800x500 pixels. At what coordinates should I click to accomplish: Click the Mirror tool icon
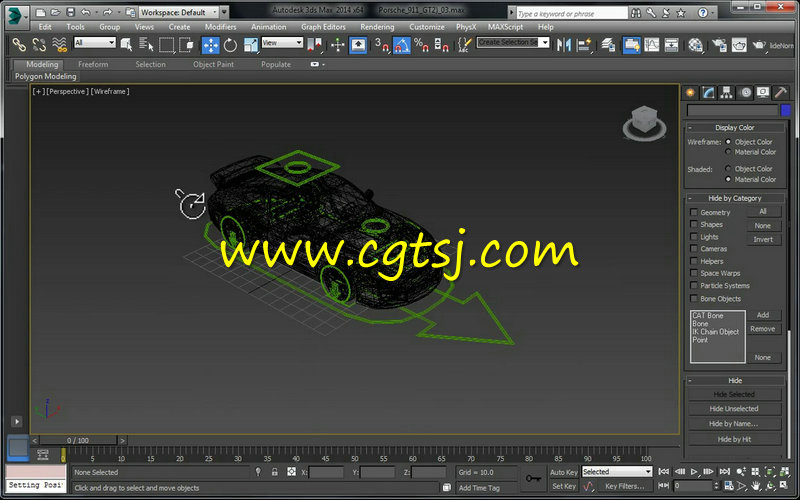pyautogui.click(x=564, y=45)
